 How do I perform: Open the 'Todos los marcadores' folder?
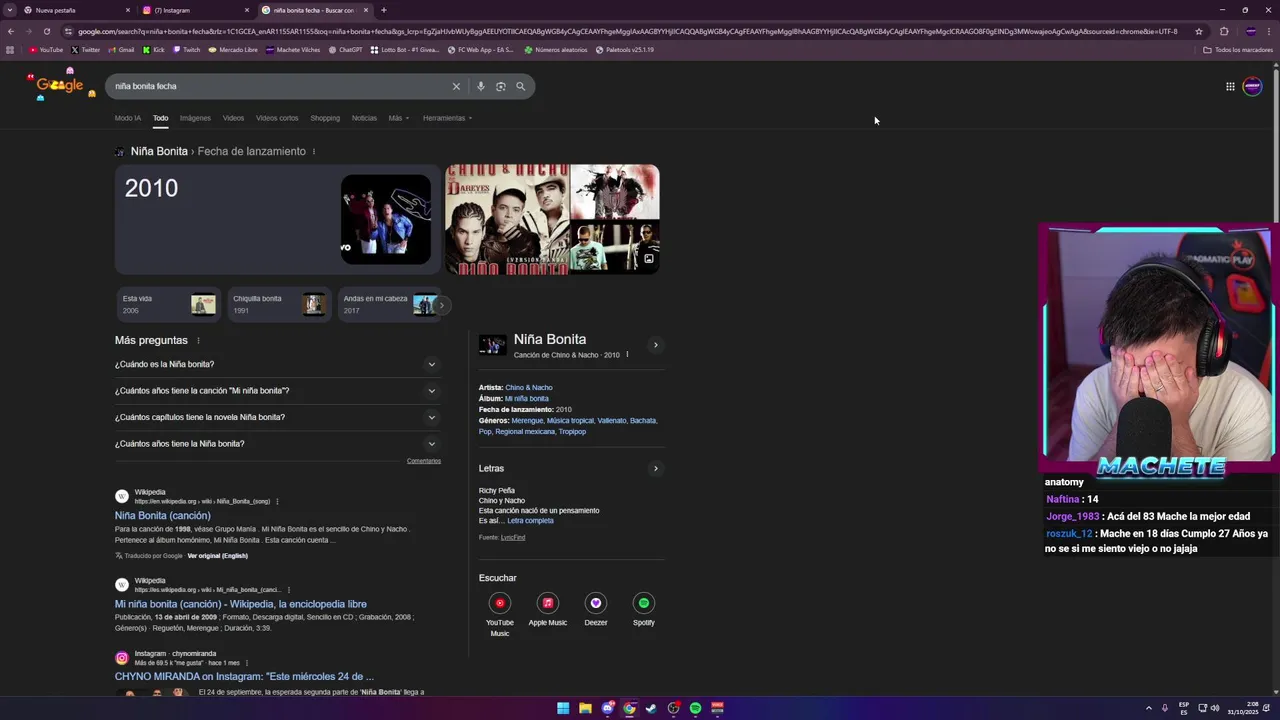[x=1238, y=49]
